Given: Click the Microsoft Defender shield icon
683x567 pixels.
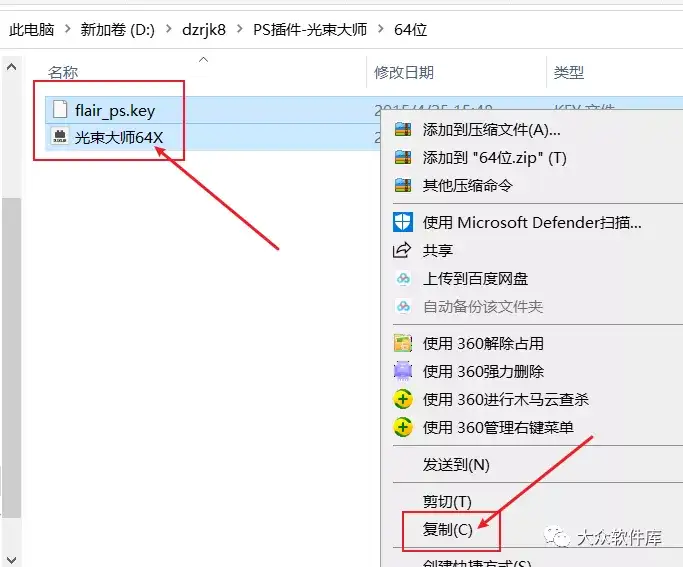Looking at the screenshot, I should tap(402, 222).
